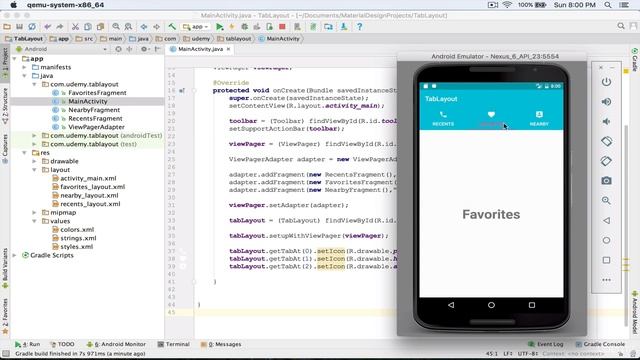Screen dimensions: 640x360
Task: Emulator volume down button
Action: pyautogui.click(x=606, y=122)
